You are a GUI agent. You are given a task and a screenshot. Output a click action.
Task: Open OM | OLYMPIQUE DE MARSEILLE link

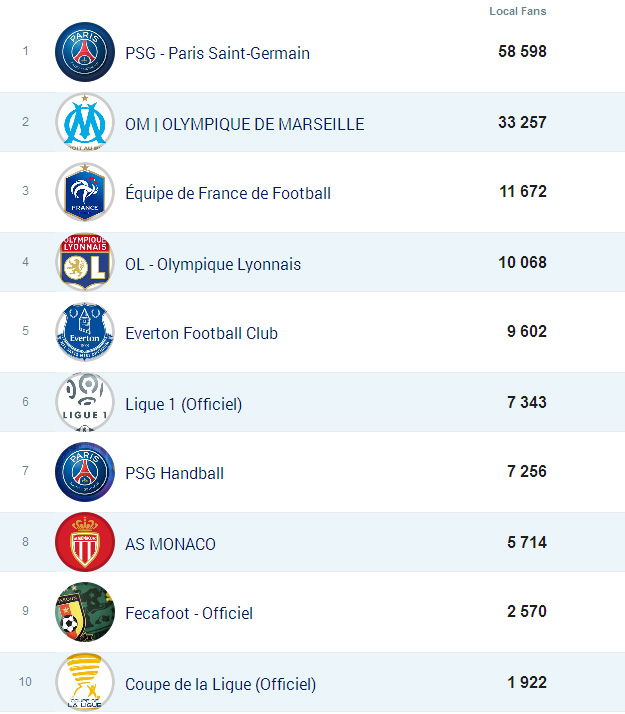coord(244,124)
